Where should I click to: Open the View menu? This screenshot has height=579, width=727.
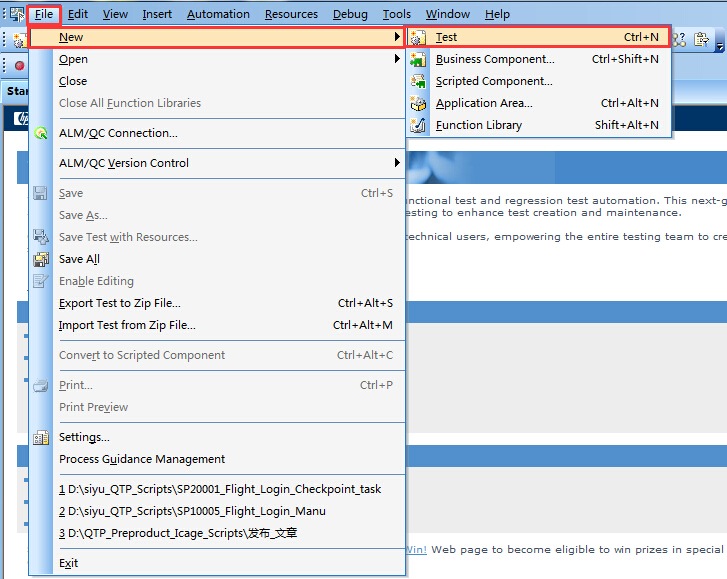pos(115,14)
